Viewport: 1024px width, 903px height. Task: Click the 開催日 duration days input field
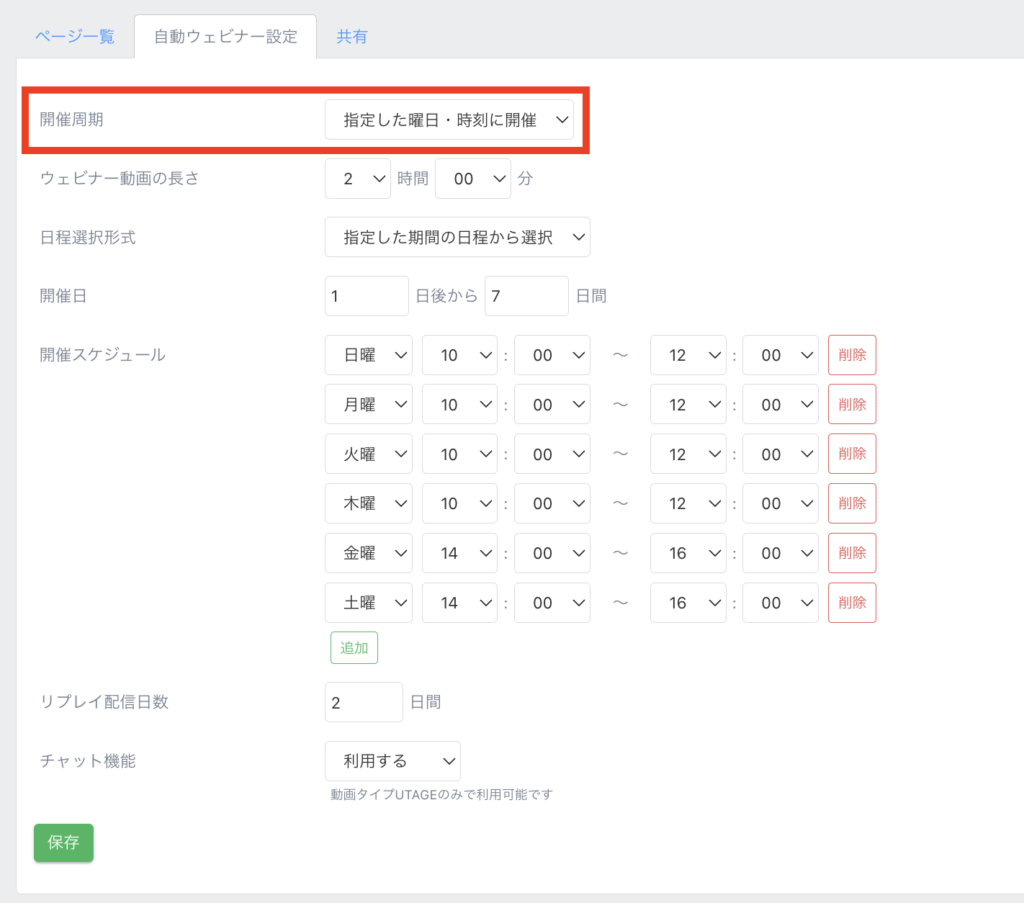tap(526, 296)
